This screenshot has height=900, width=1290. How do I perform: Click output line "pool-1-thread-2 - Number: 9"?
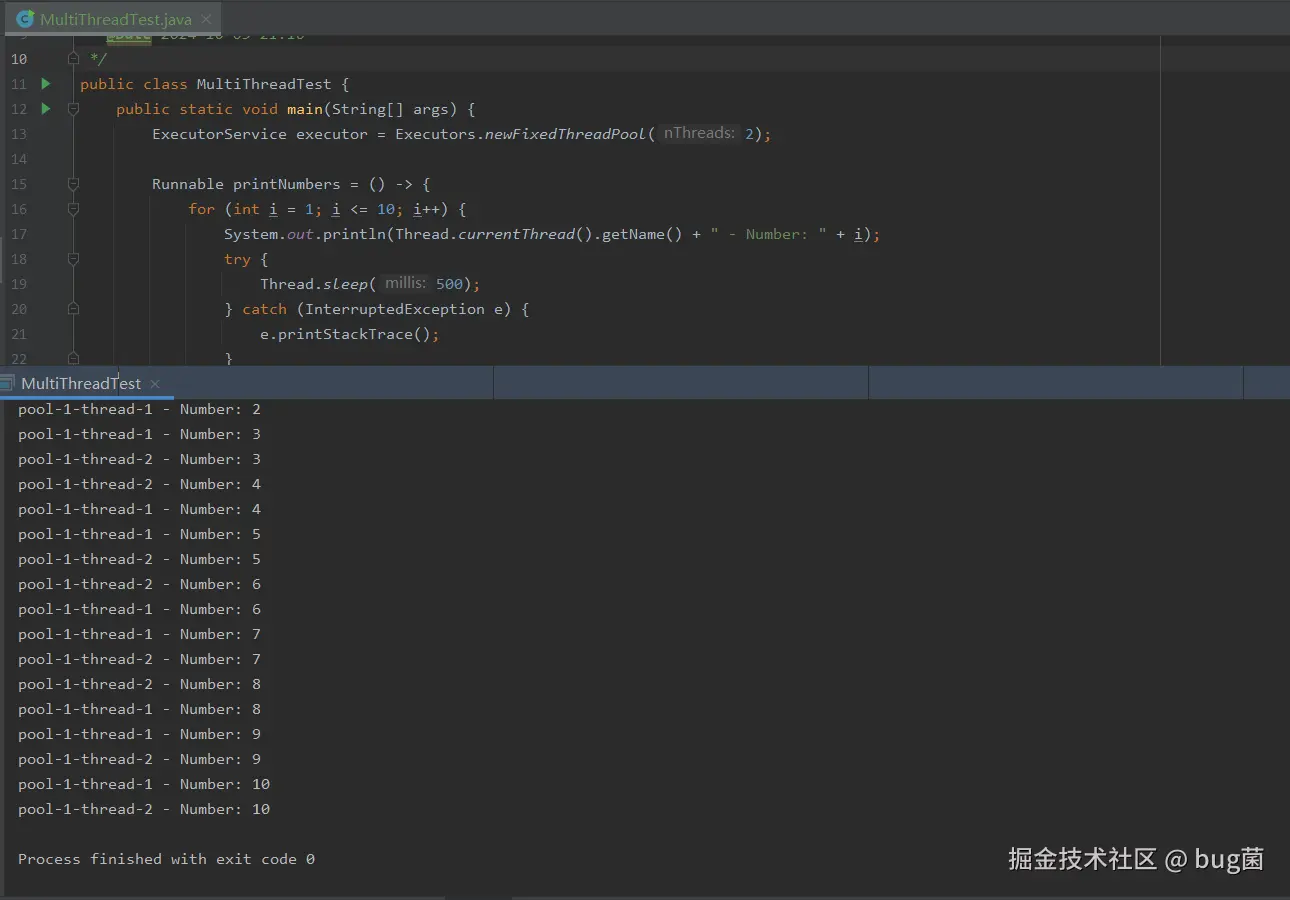click(139, 759)
